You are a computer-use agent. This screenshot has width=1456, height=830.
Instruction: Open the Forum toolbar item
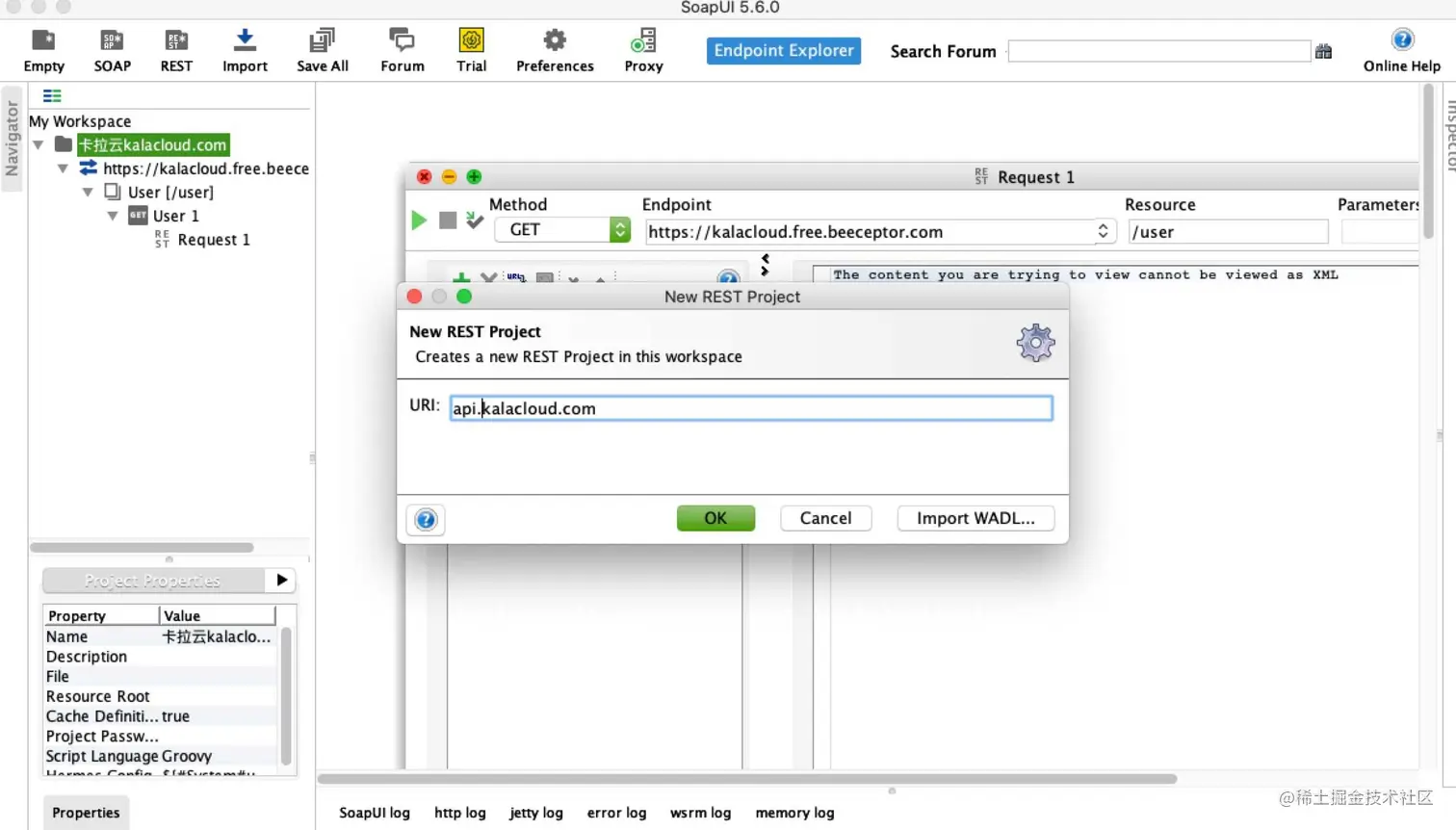(403, 50)
